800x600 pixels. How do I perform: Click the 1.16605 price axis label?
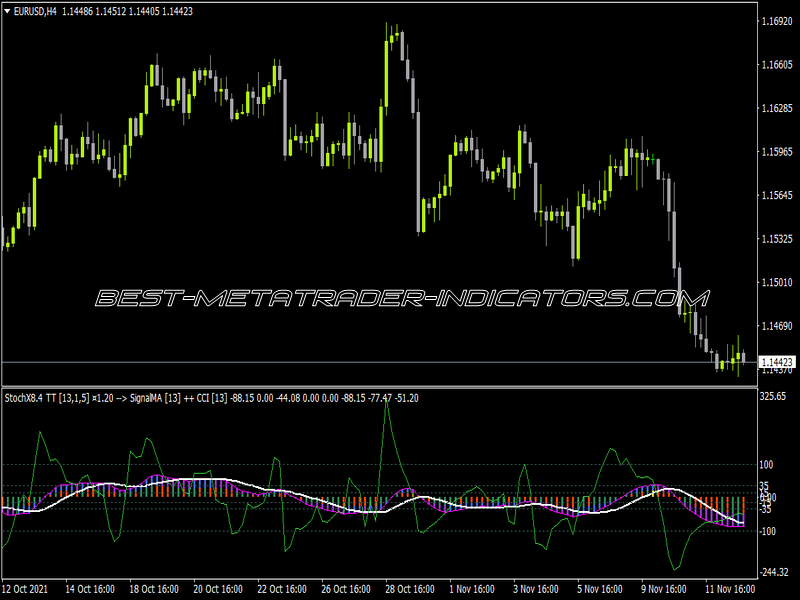tap(777, 65)
